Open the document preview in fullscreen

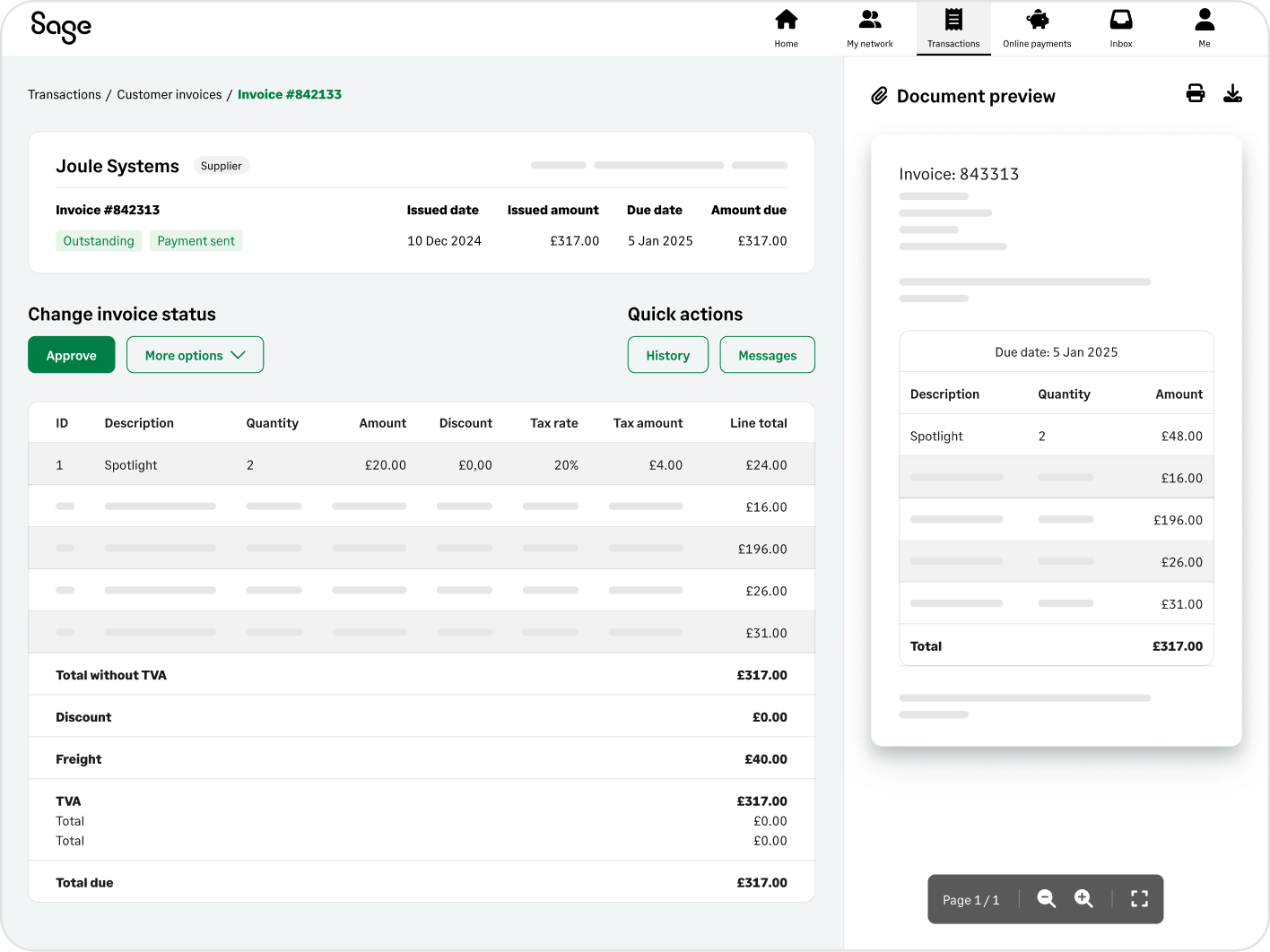point(1139,898)
